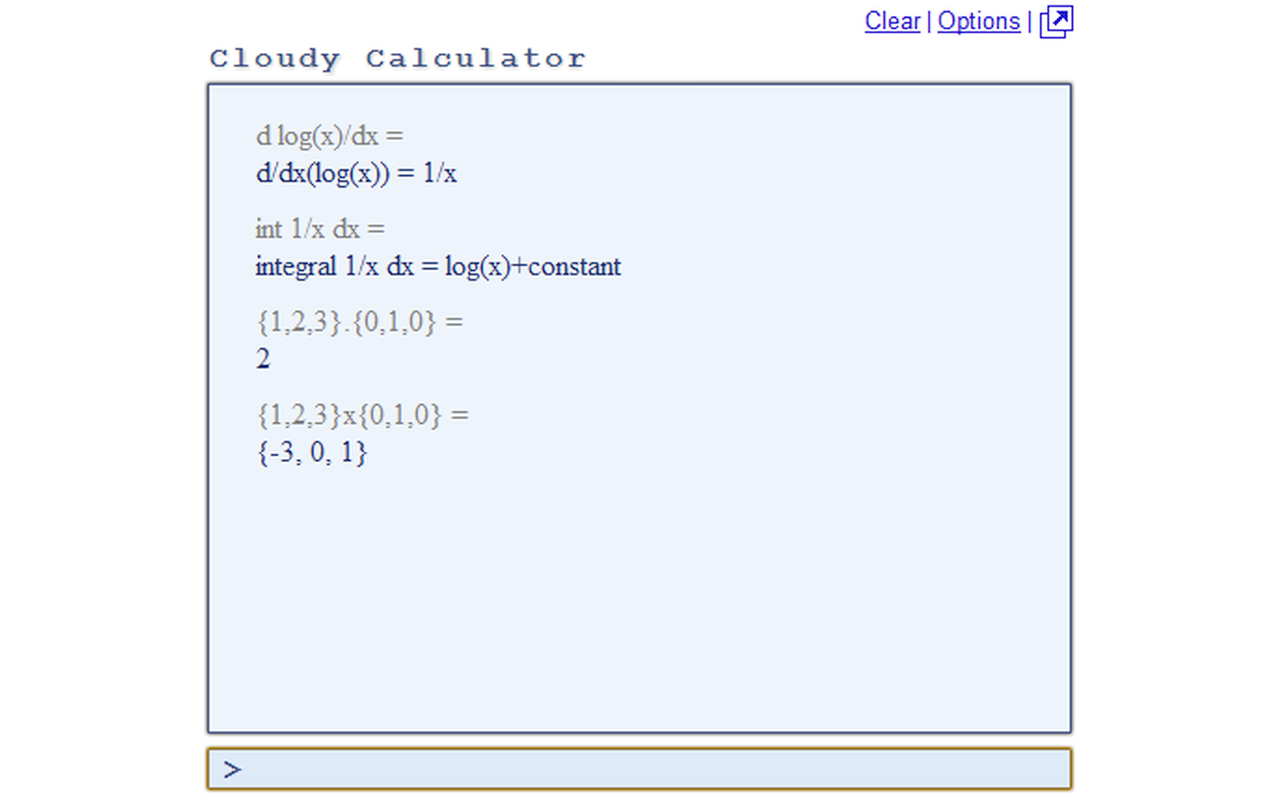The width and height of the screenshot is (1280, 800).
Task: Select the cross product result '{-3, 0, 1}'
Action: [x=312, y=452]
